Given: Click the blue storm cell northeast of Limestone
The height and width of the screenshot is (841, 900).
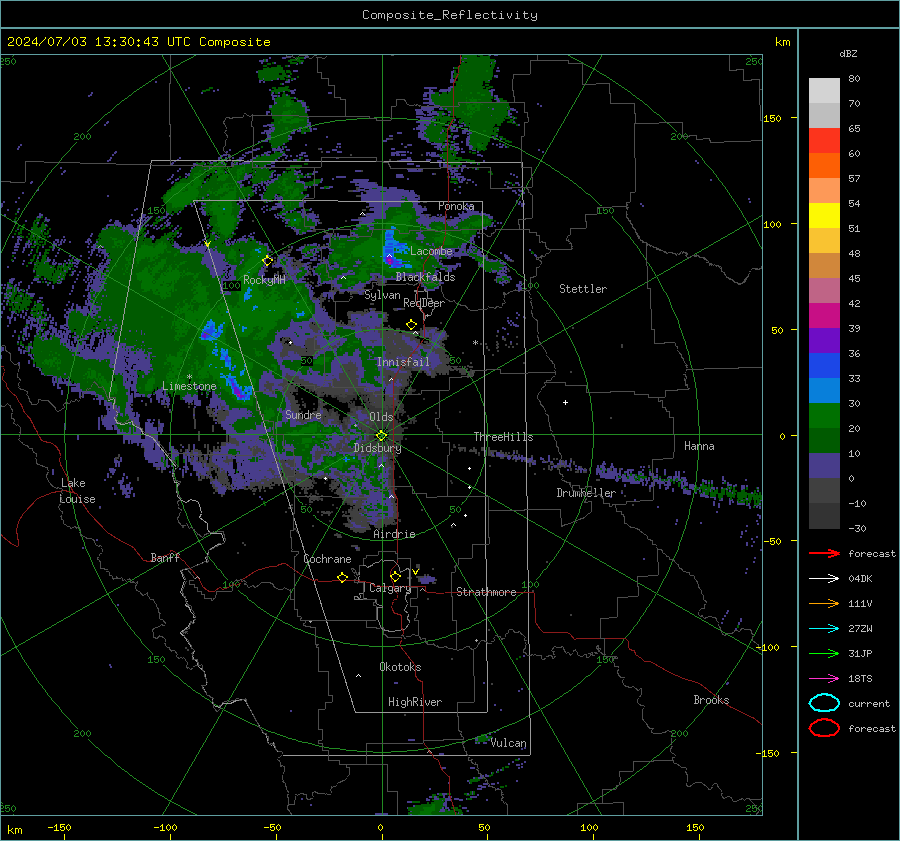Looking at the screenshot, I should (x=212, y=329).
